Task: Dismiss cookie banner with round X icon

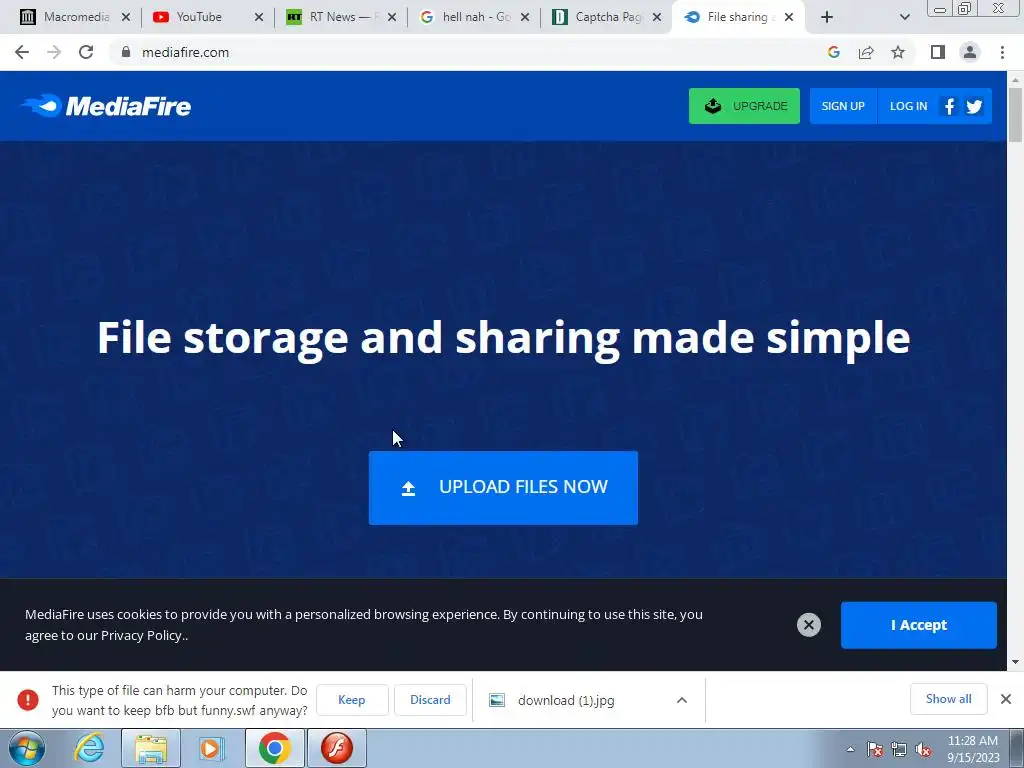Action: point(808,625)
